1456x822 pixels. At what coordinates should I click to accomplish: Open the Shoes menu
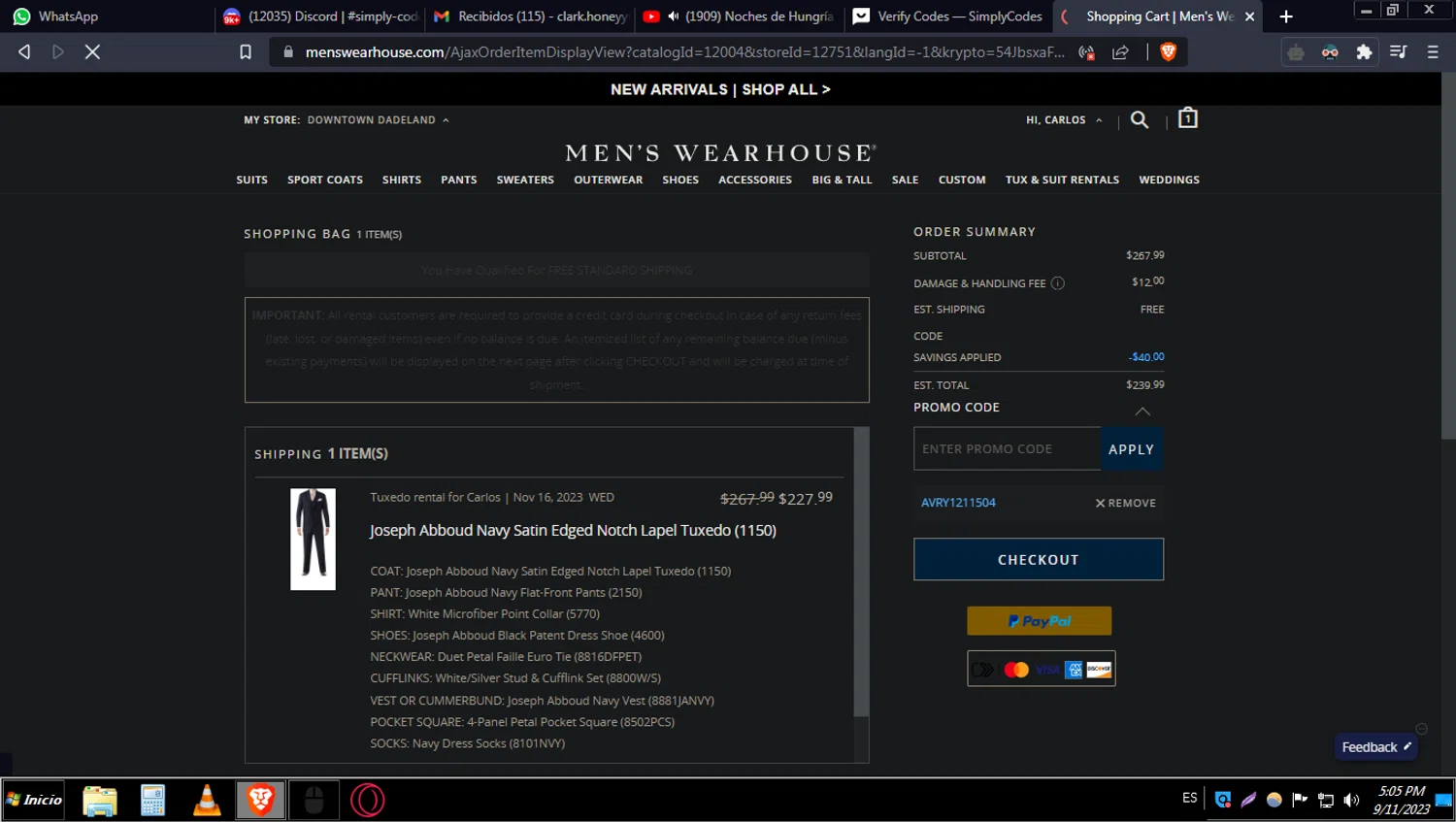tap(680, 180)
